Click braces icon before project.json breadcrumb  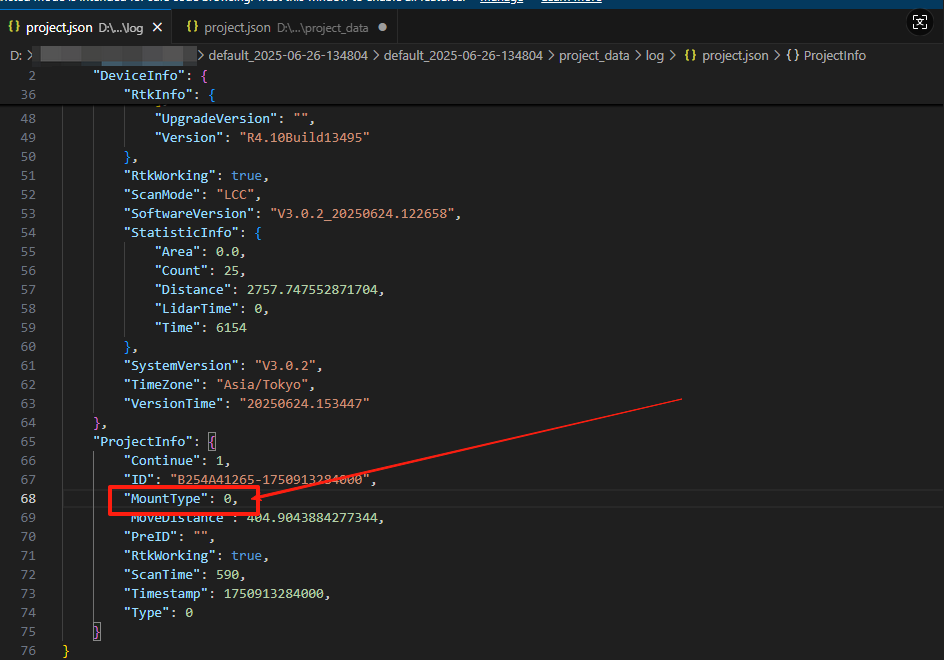[x=691, y=55]
